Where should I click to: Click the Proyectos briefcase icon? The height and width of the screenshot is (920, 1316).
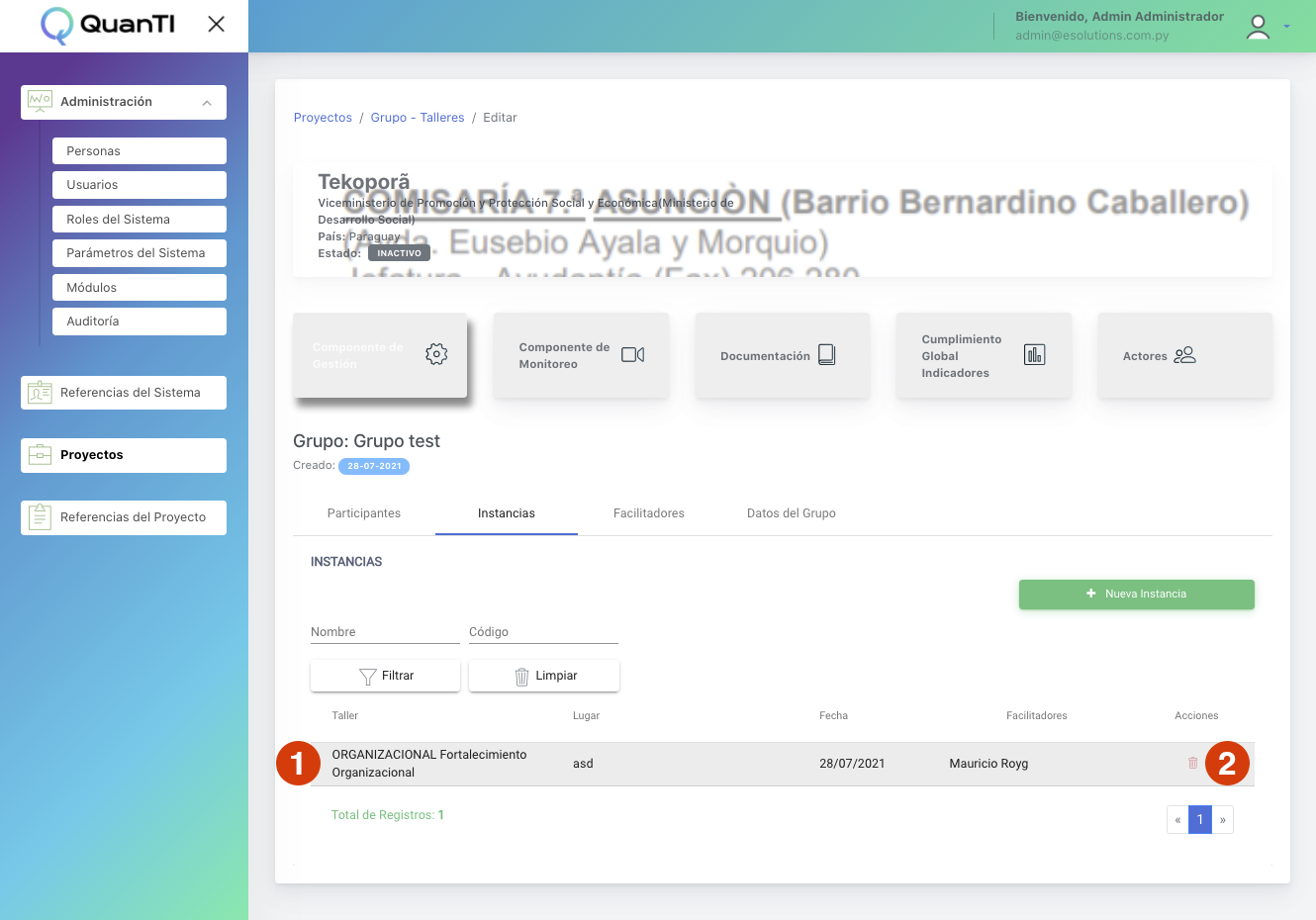tap(40, 455)
